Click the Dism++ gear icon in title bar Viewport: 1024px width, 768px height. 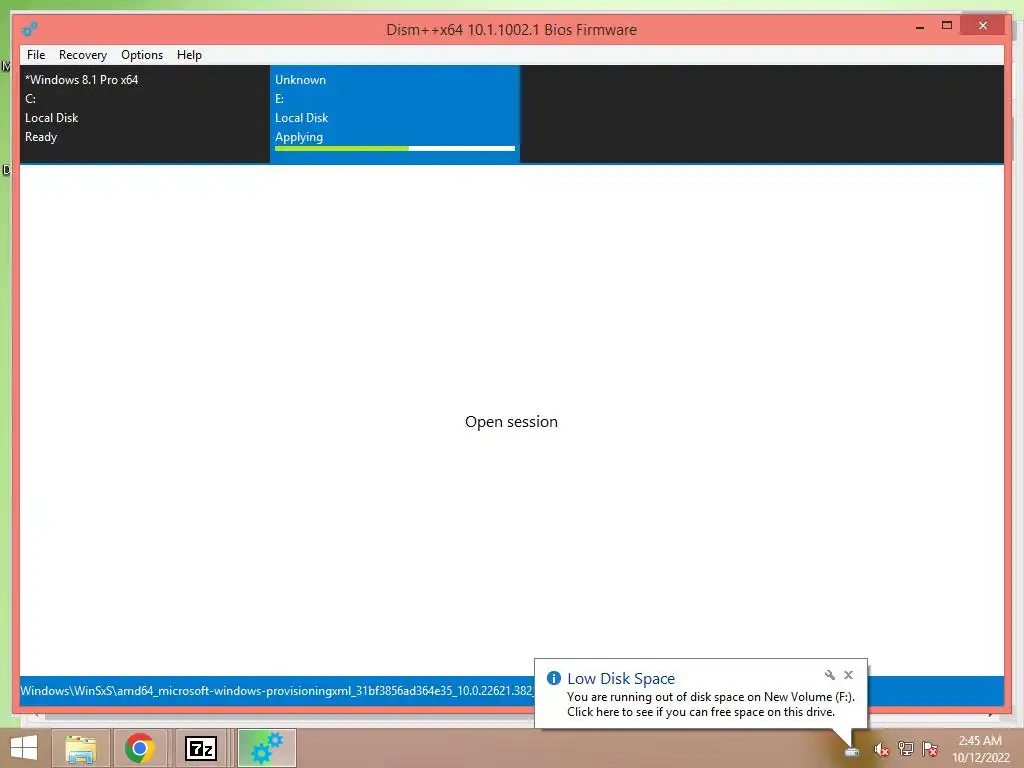point(29,29)
